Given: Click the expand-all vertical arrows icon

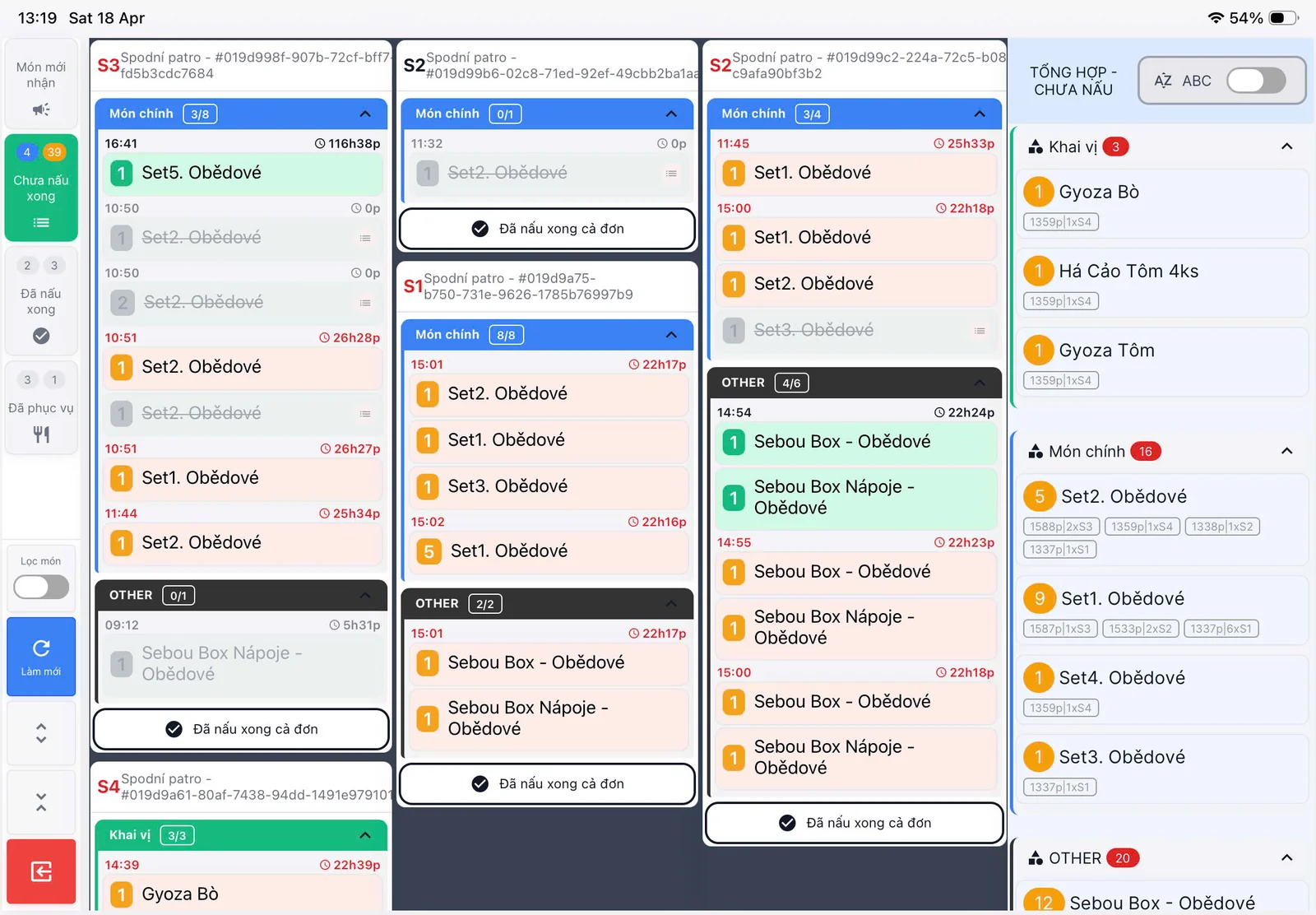Looking at the screenshot, I should 41,733.
